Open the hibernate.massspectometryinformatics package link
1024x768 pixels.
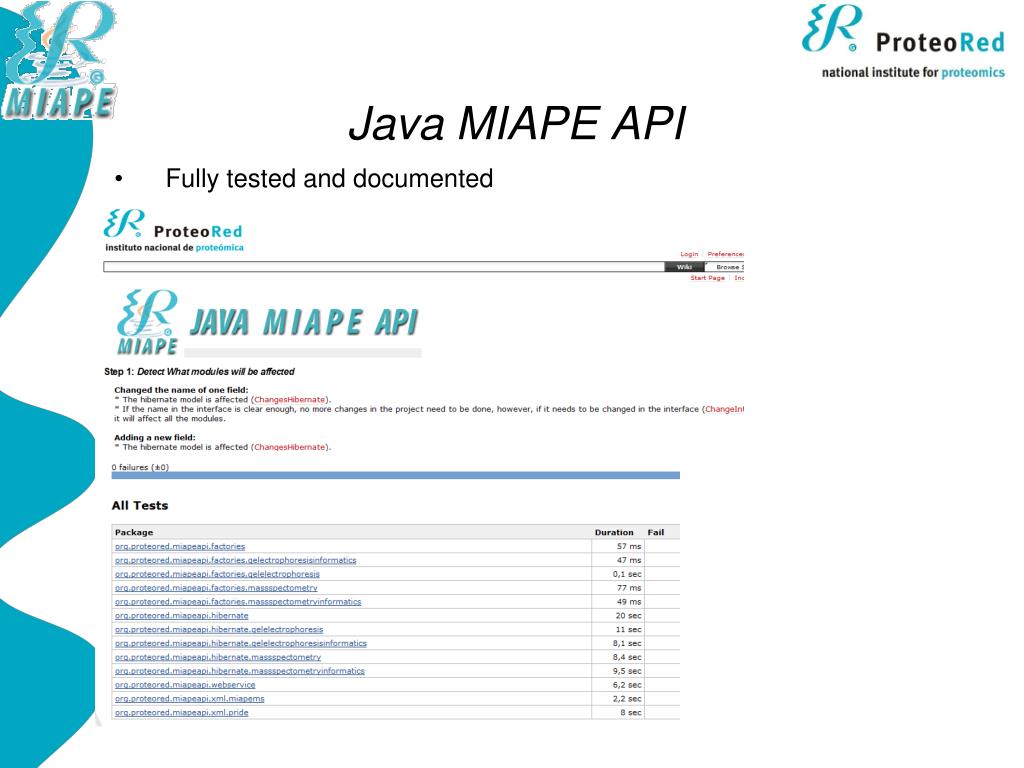pyautogui.click(x=240, y=671)
